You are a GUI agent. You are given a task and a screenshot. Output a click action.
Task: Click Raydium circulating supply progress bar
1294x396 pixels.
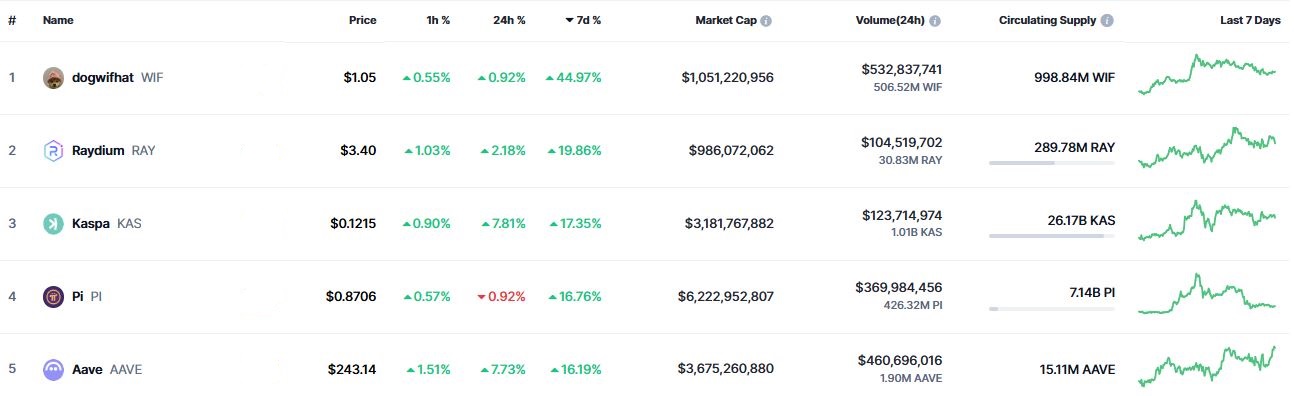pos(1051,163)
